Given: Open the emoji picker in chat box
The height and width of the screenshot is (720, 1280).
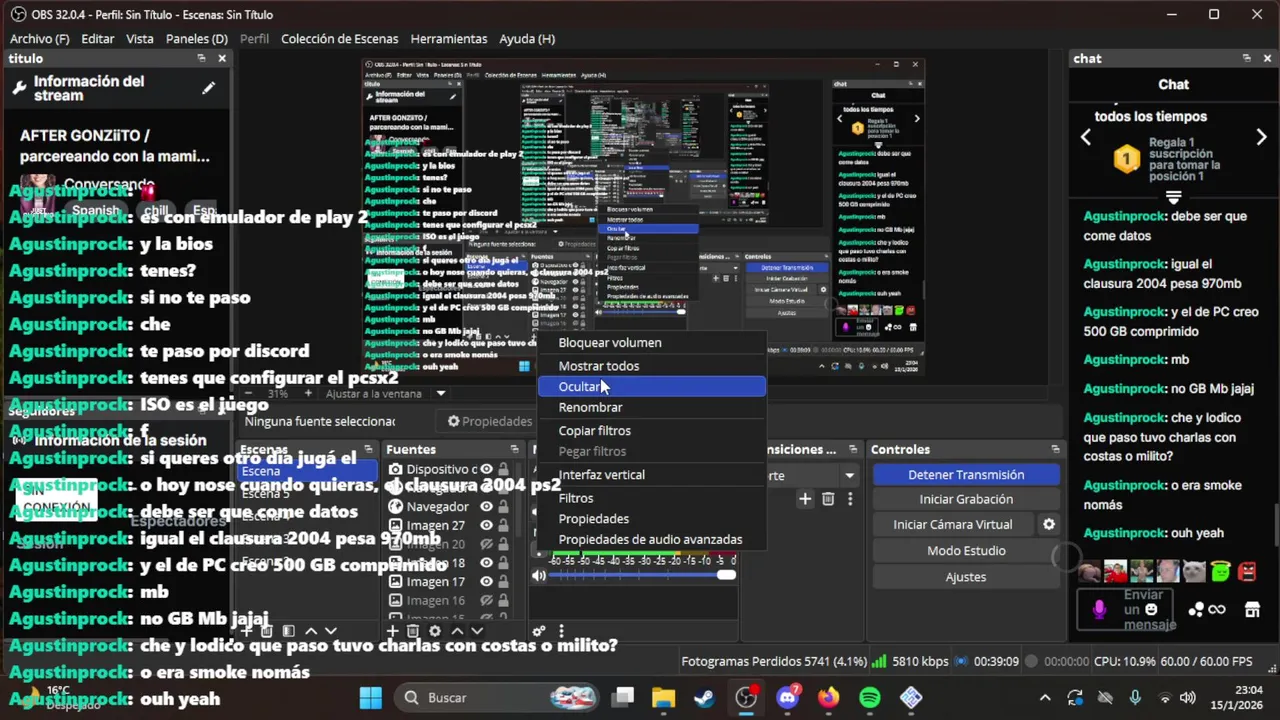Looking at the screenshot, I should click(x=1151, y=609).
